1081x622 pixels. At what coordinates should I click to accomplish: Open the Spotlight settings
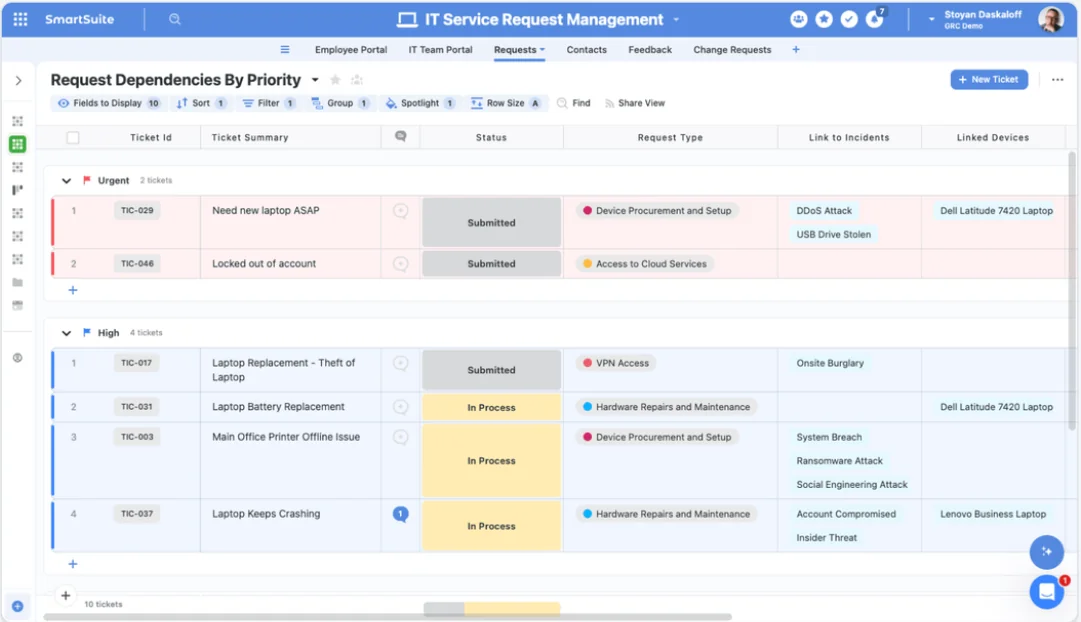(421, 103)
